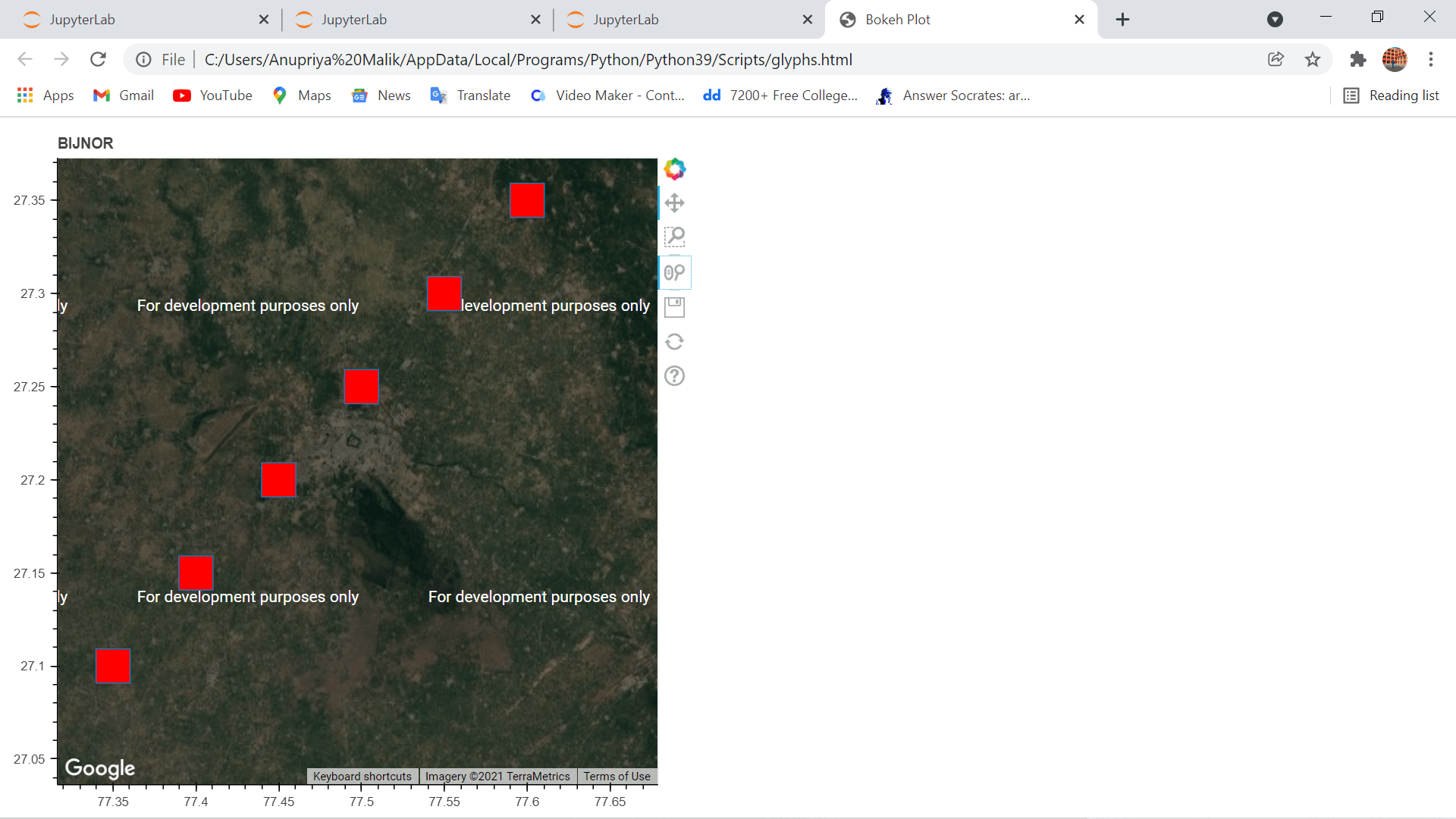The height and width of the screenshot is (819, 1456).
Task: Click the 27.35 y-axis label
Action: (x=30, y=200)
